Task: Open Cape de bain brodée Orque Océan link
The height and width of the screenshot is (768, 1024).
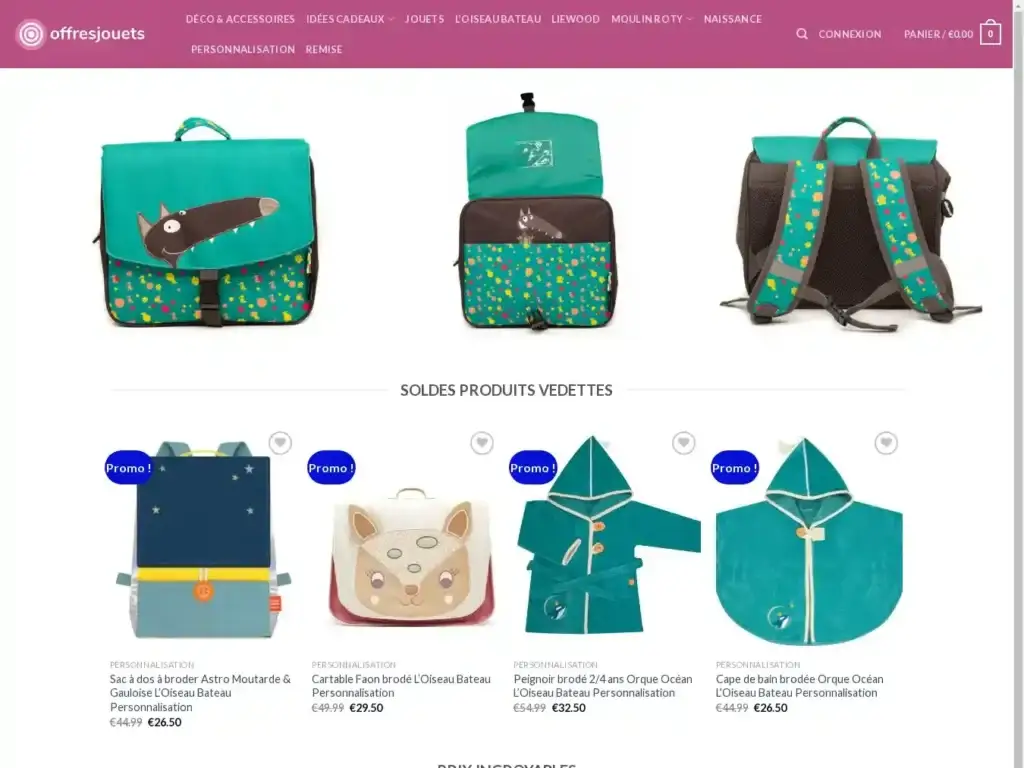Action: click(x=799, y=686)
